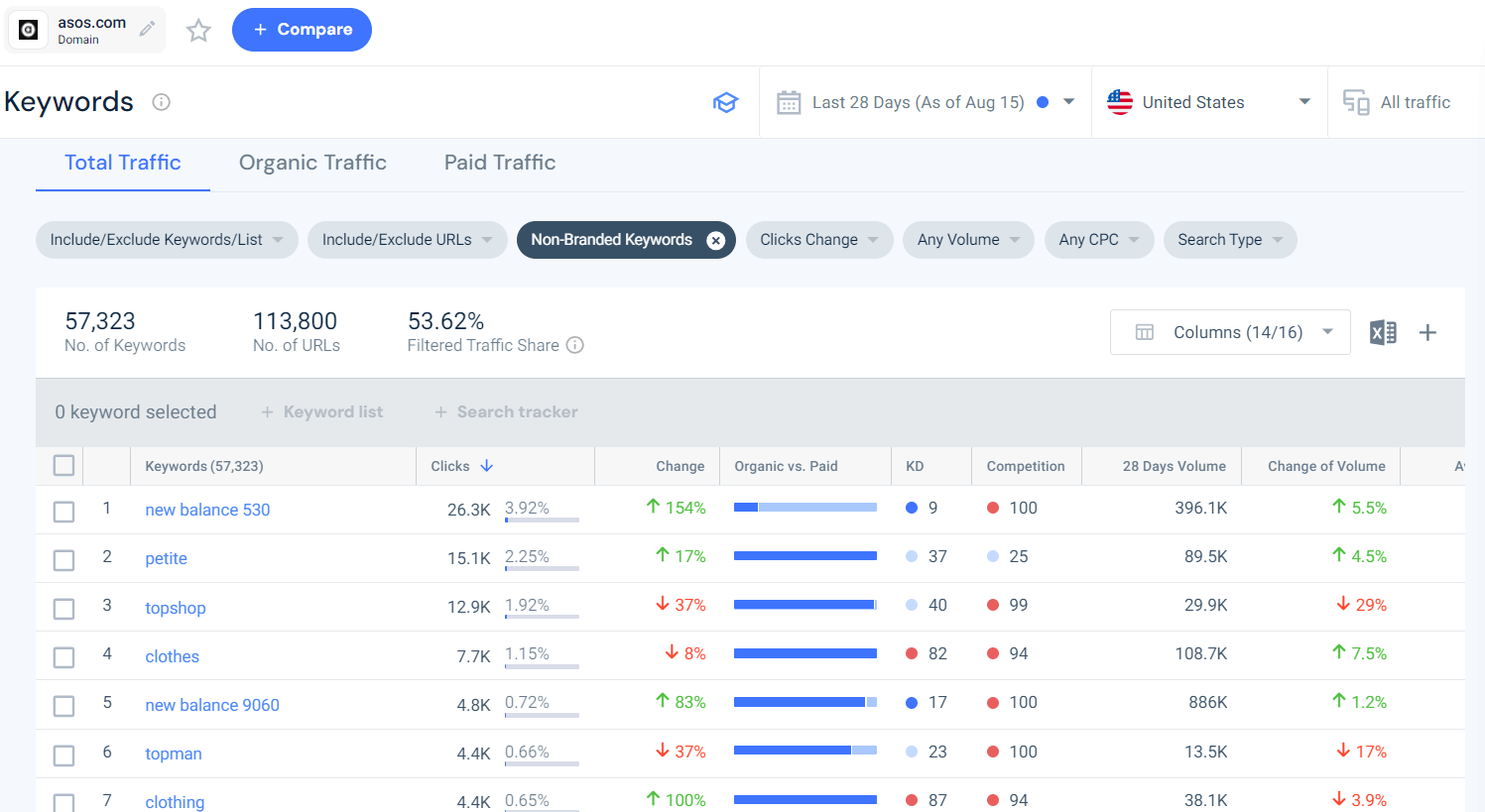The width and height of the screenshot is (1485, 812).
Task: Open the calendar date picker icon
Action: click(789, 102)
